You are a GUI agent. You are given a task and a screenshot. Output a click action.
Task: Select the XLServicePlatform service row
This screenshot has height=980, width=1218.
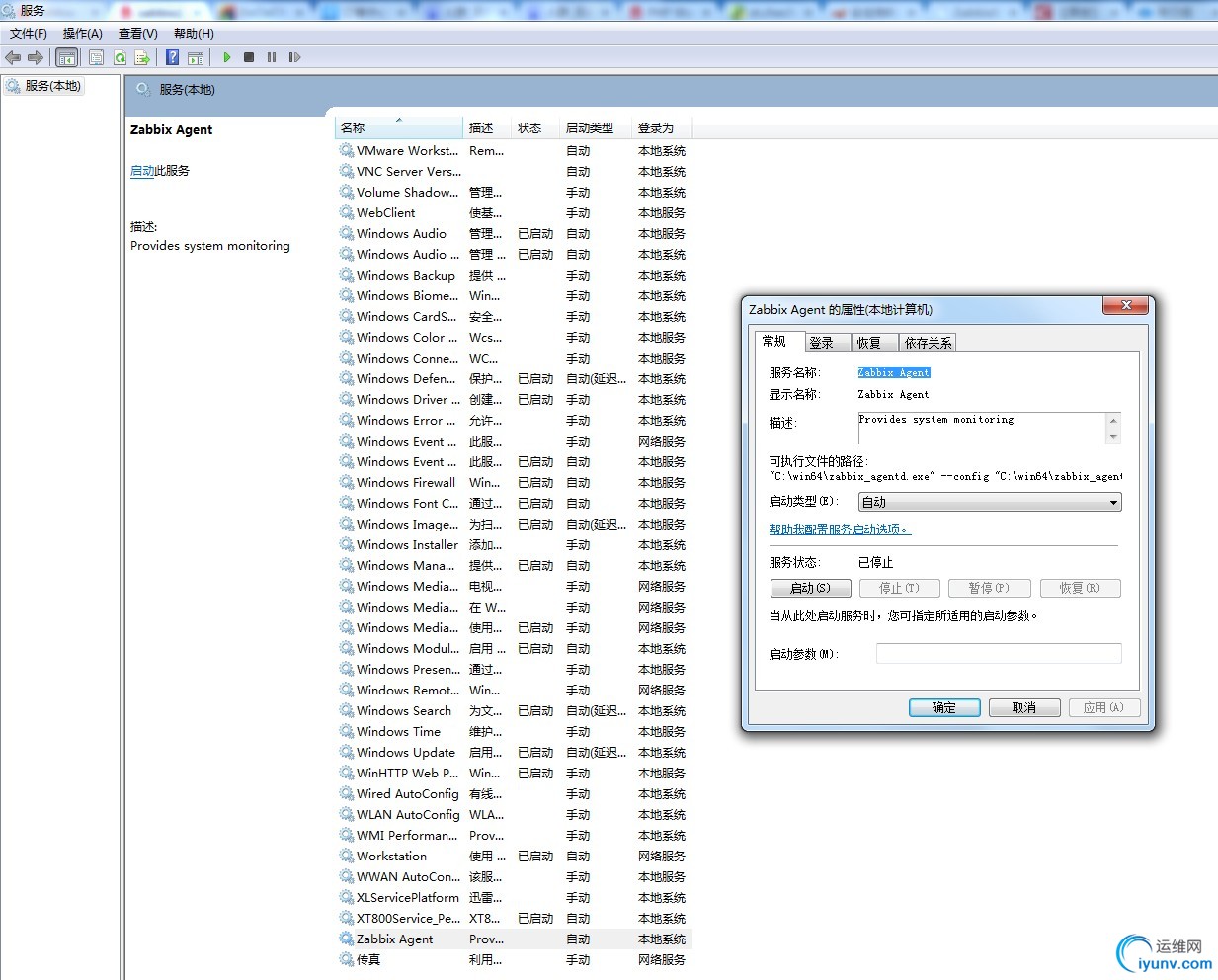tap(514, 897)
